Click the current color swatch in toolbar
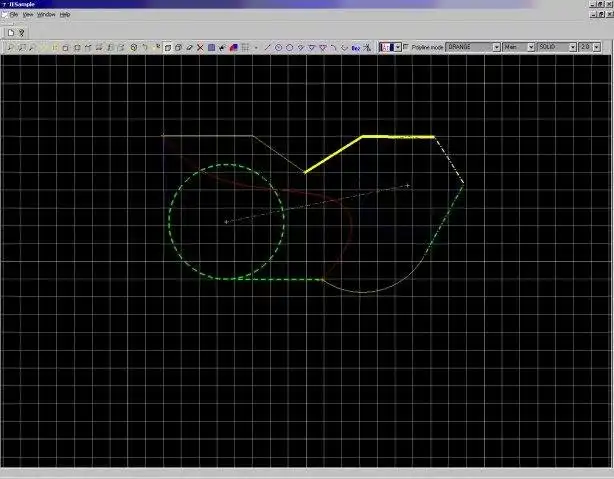 pos(387,47)
